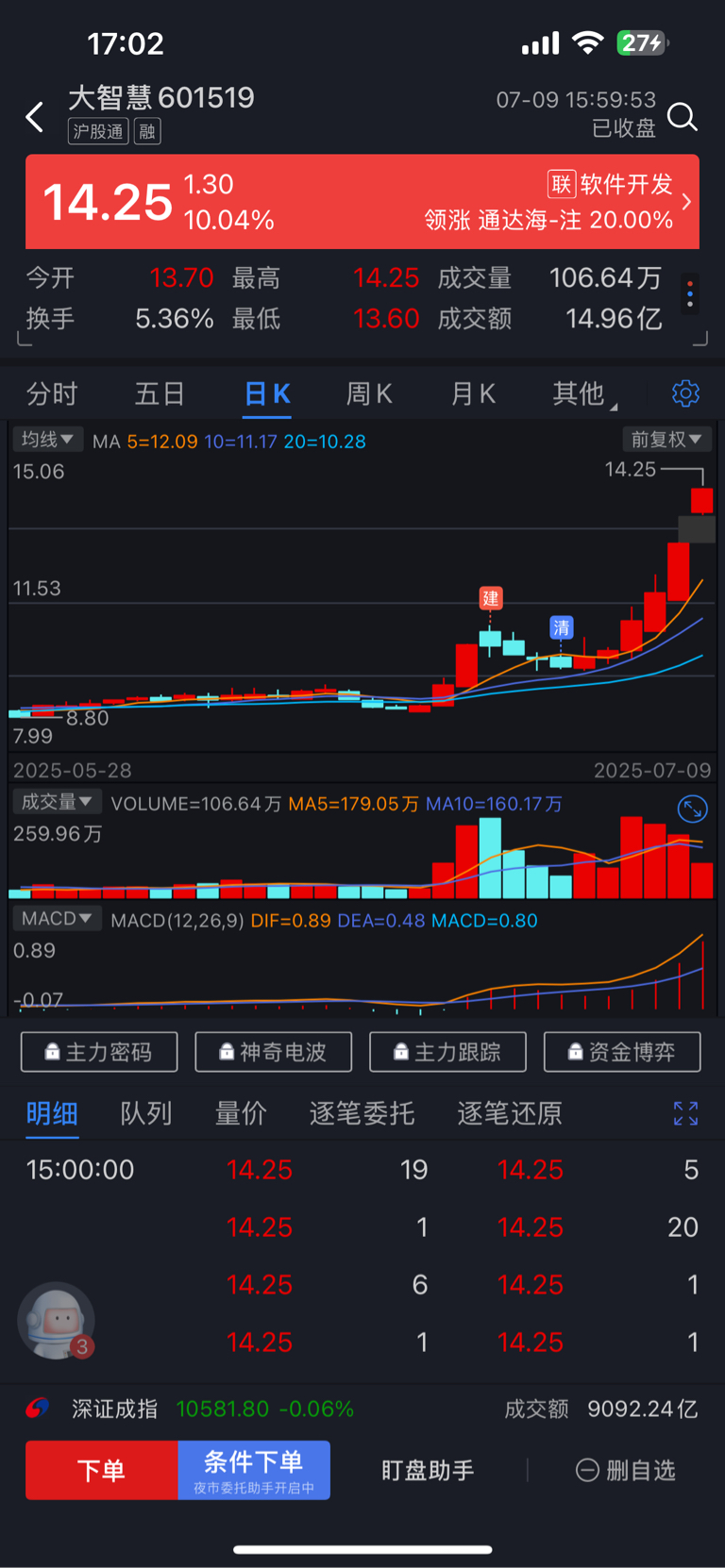Switch to 分时 chart tab
The width and height of the screenshot is (725, 1568).
click(52, 393)
